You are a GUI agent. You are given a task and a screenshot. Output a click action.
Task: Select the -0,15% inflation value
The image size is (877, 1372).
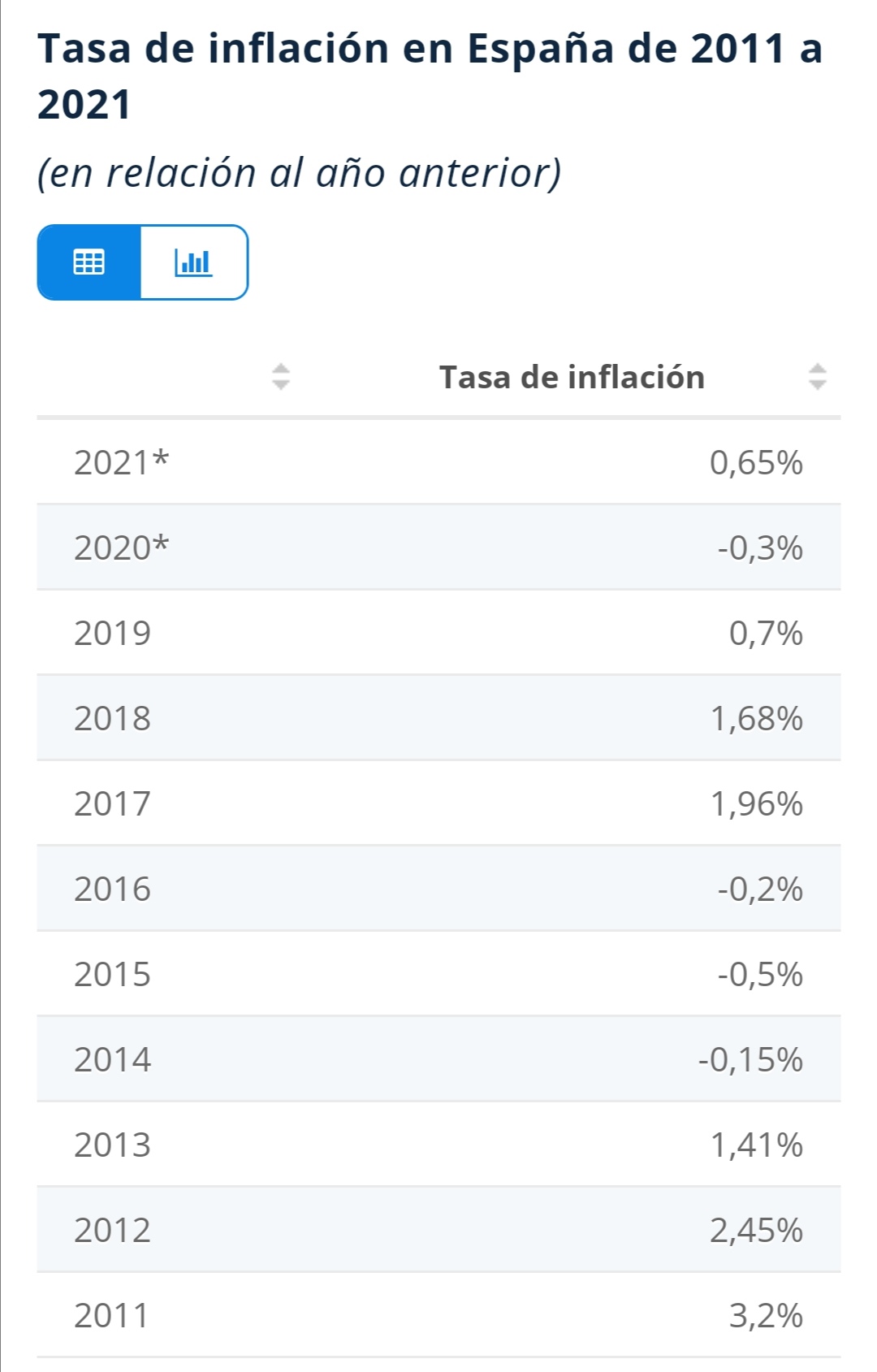point(750,1059)
